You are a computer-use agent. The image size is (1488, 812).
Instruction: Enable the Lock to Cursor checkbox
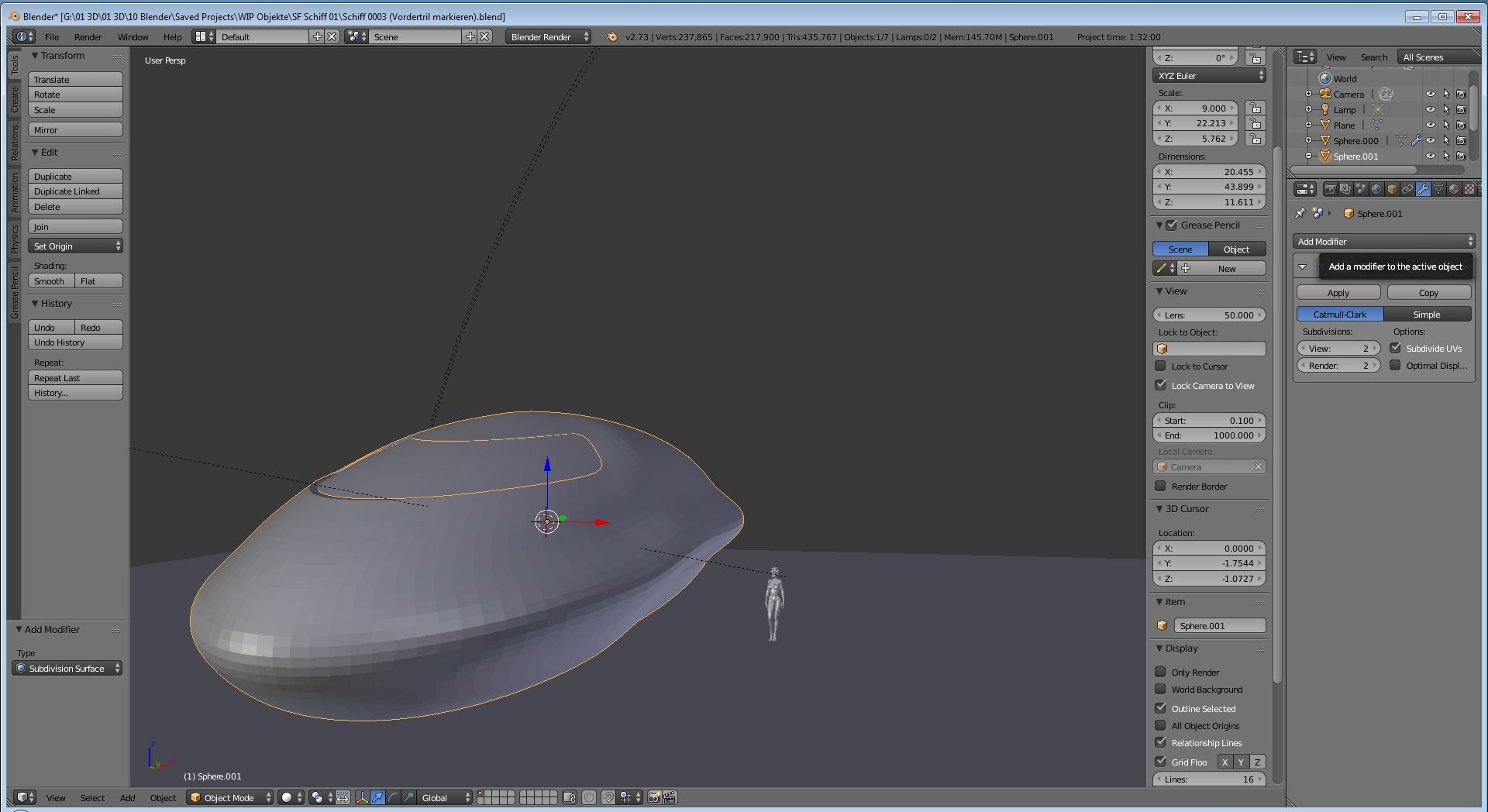pos(1160,366)
